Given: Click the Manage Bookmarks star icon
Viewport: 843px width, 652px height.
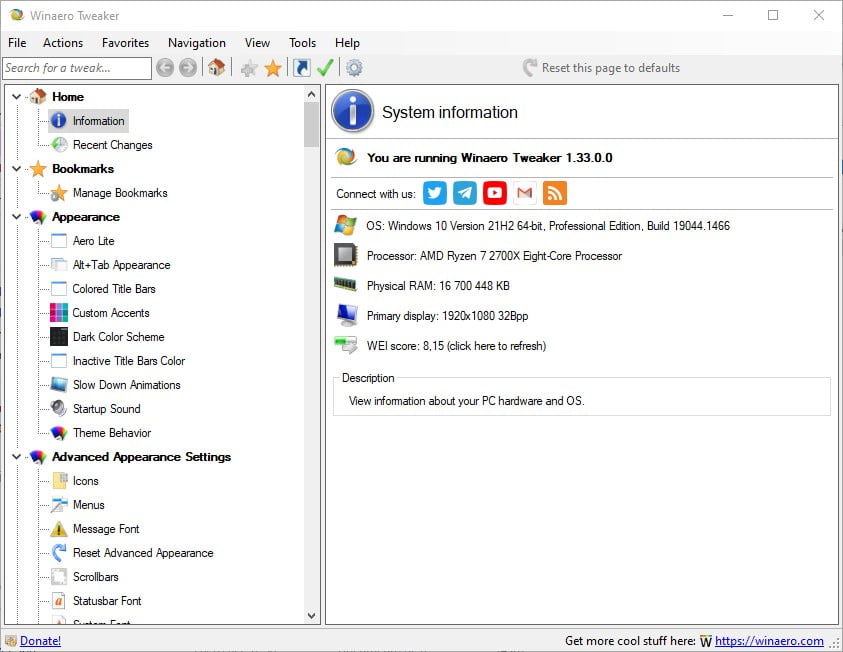Looking at the screenshot, I should point(59,192).
